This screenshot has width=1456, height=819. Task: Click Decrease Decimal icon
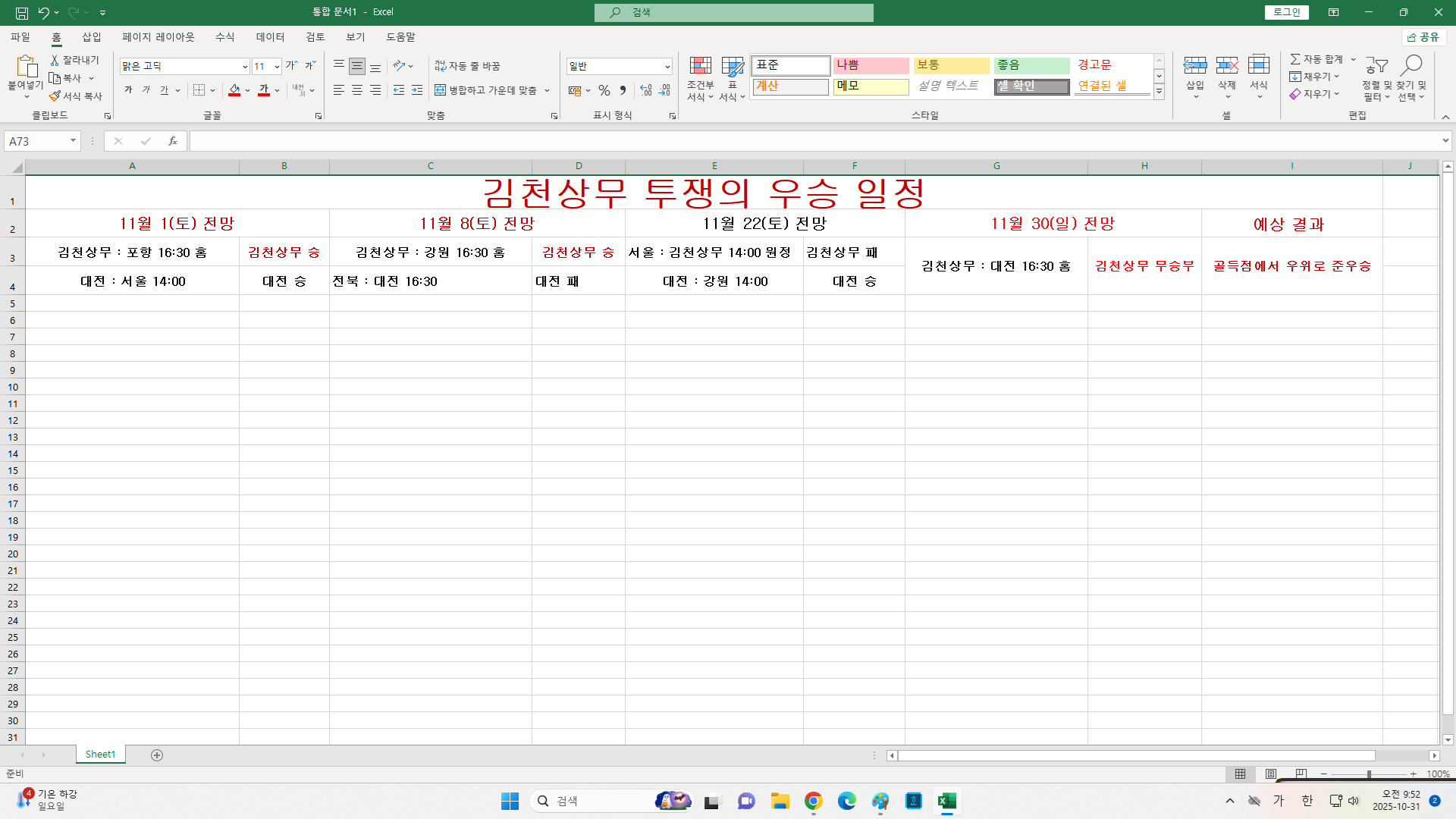664,90
